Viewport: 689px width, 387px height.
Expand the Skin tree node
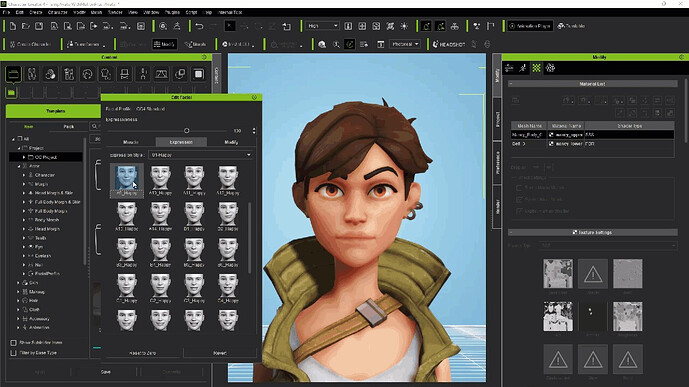pos(18,283)
